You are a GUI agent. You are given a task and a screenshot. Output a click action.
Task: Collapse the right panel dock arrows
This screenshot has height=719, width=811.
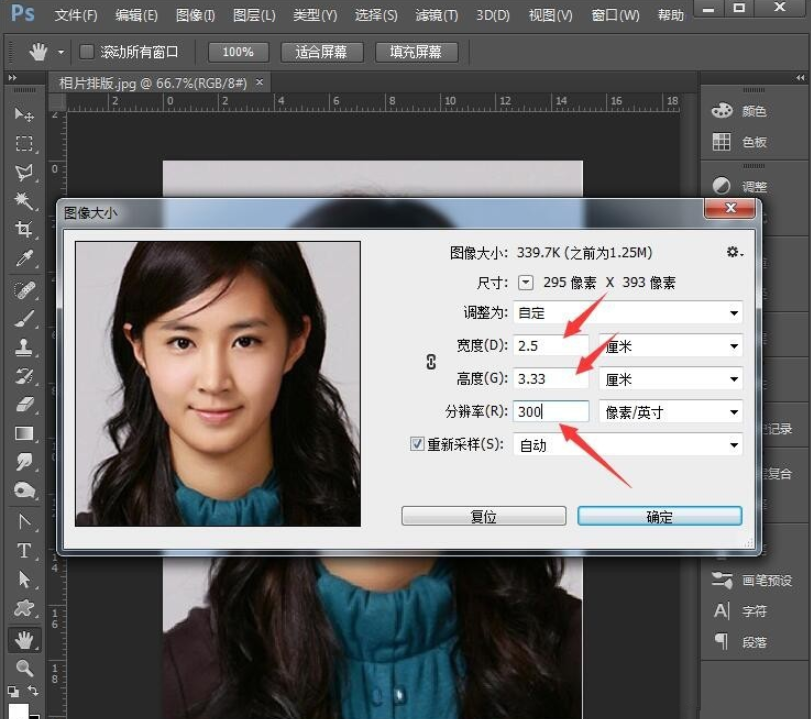(800, 78)
